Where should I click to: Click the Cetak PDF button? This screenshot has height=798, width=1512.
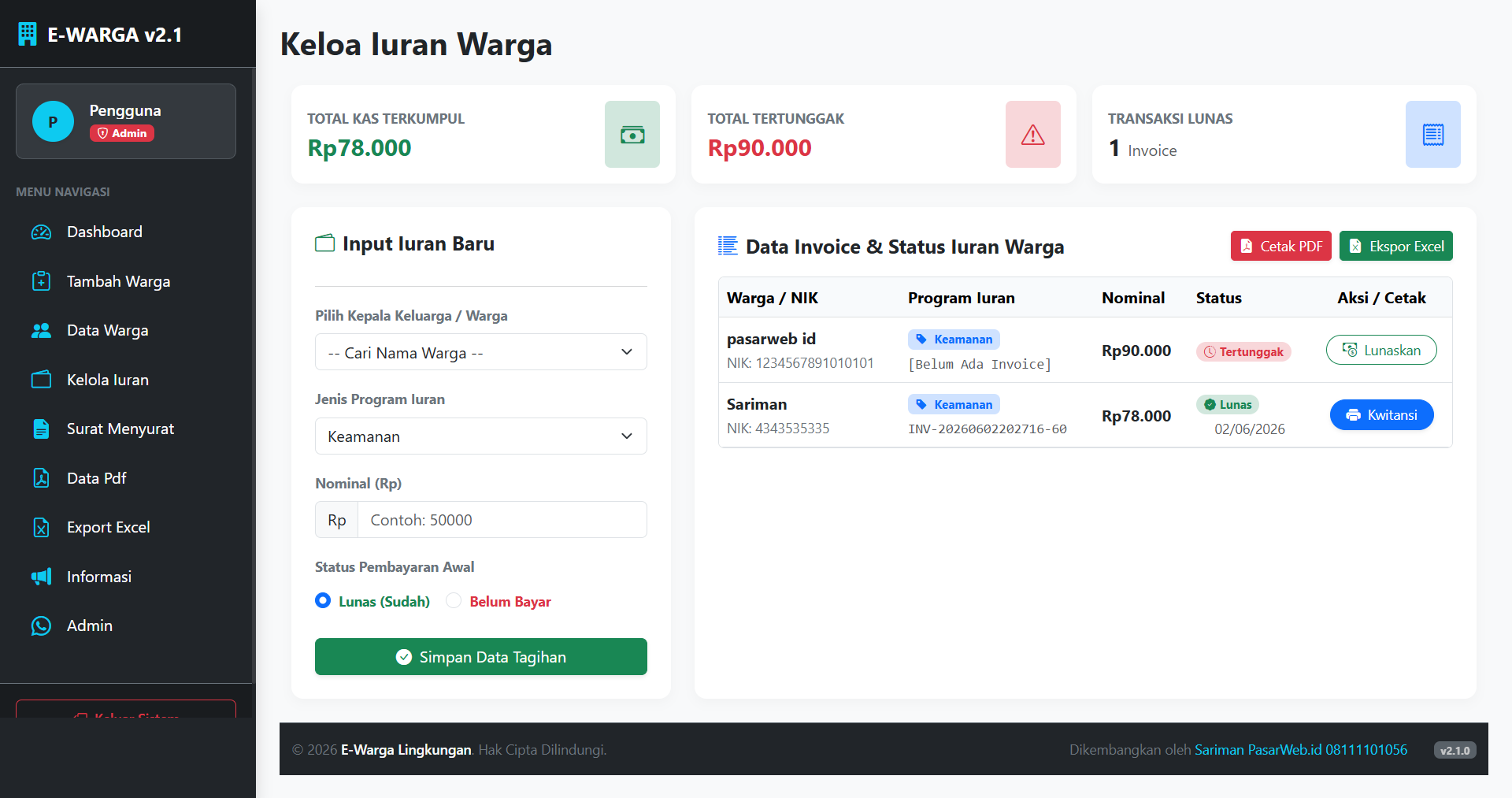[1281, 246]
